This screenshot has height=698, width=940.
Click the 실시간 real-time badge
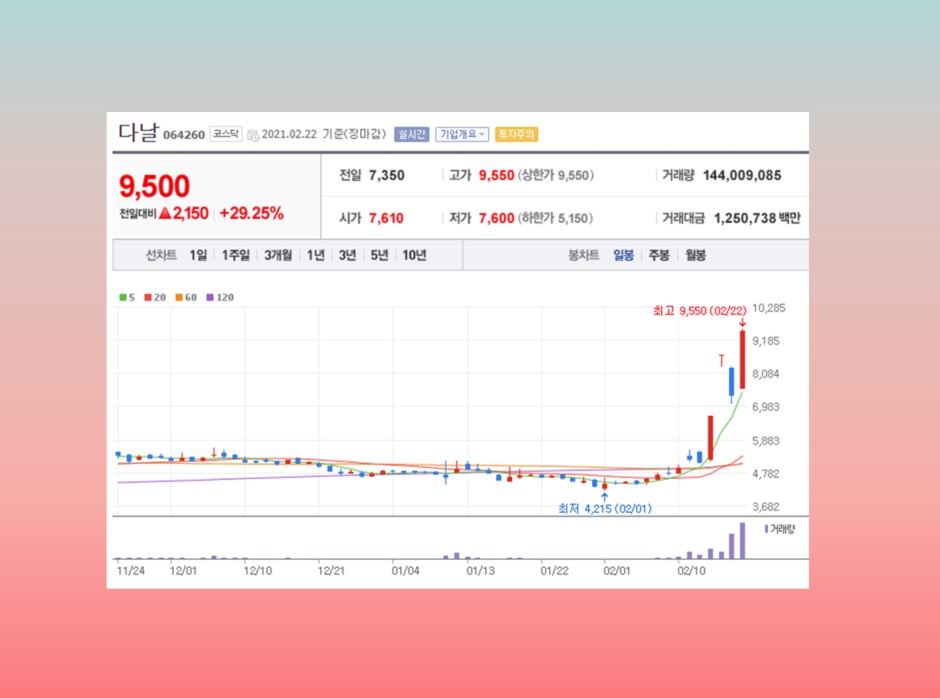[x=411, y=134]
